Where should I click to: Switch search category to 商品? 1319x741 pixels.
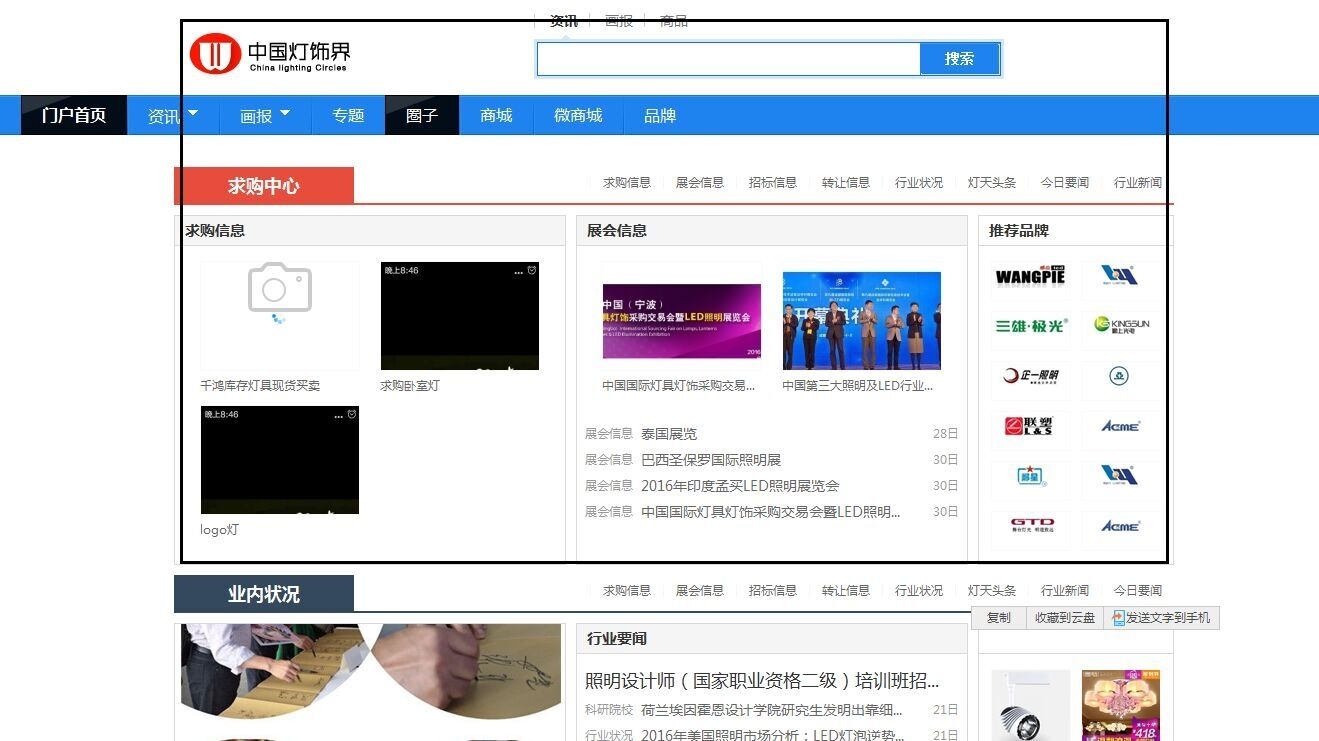point(674,20)
